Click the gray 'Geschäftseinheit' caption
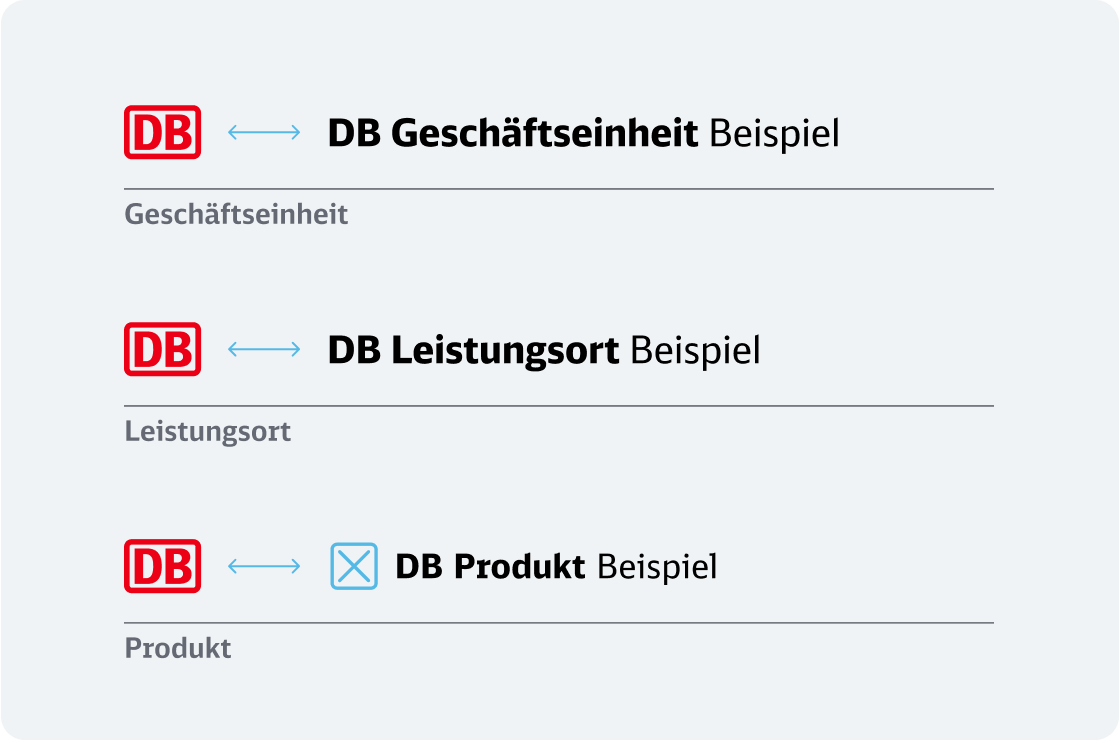Screen dimensions: 1119x740 (236, 215)
